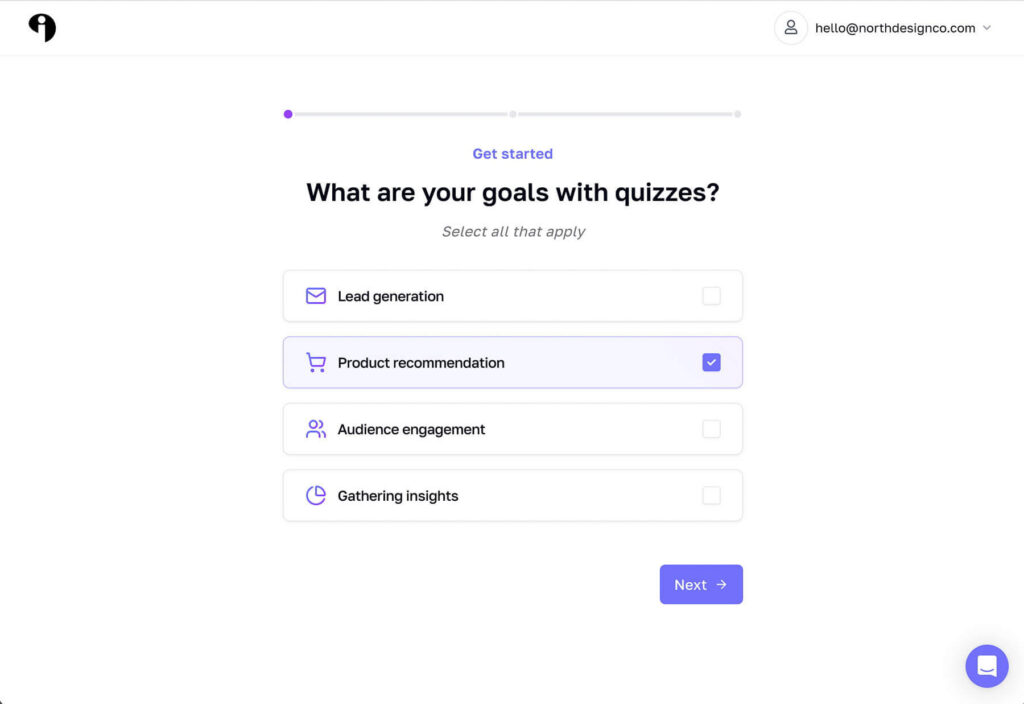Click the arrow icon on Next button
Screen dimensions: 1024x704
click(722, 585)
